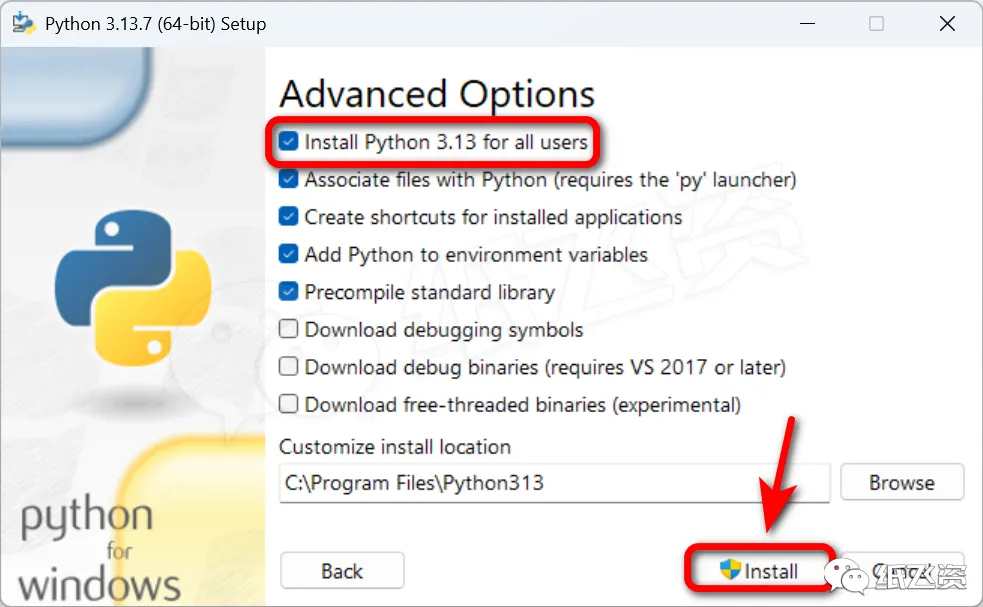Viewport: 983px width, 607px height.
Task: Click the Advanced Options heading
Action: 437,95
